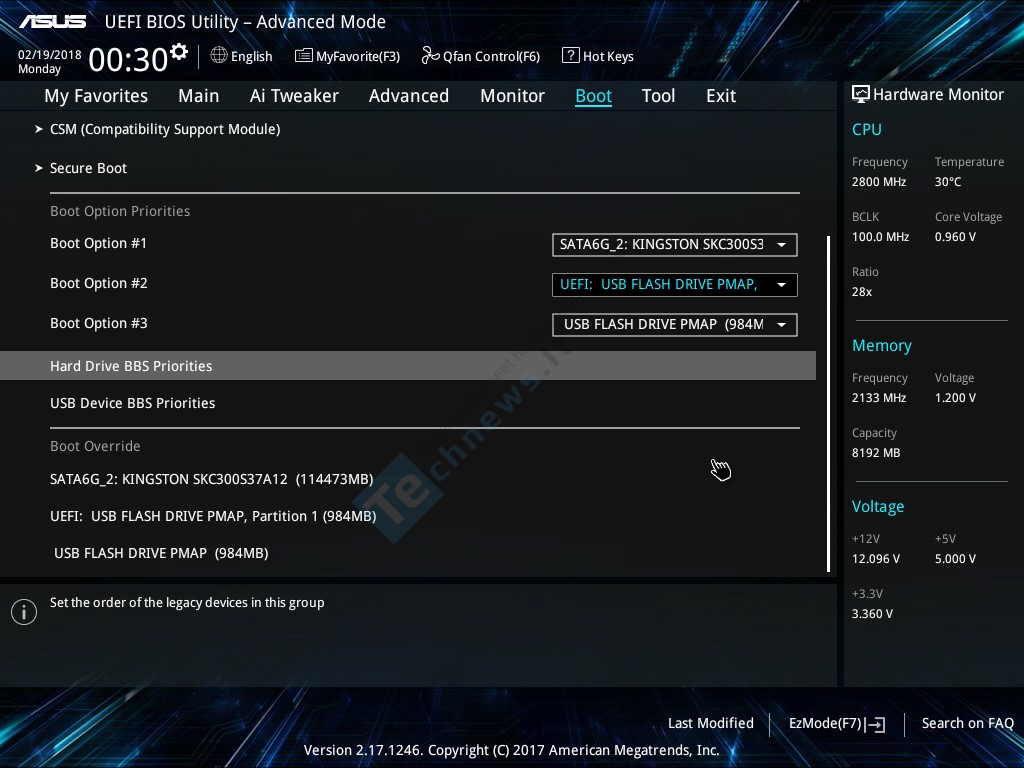Click the CPU Temperature 30°C value
1024x768 pixels.
(x=948, y=182)
